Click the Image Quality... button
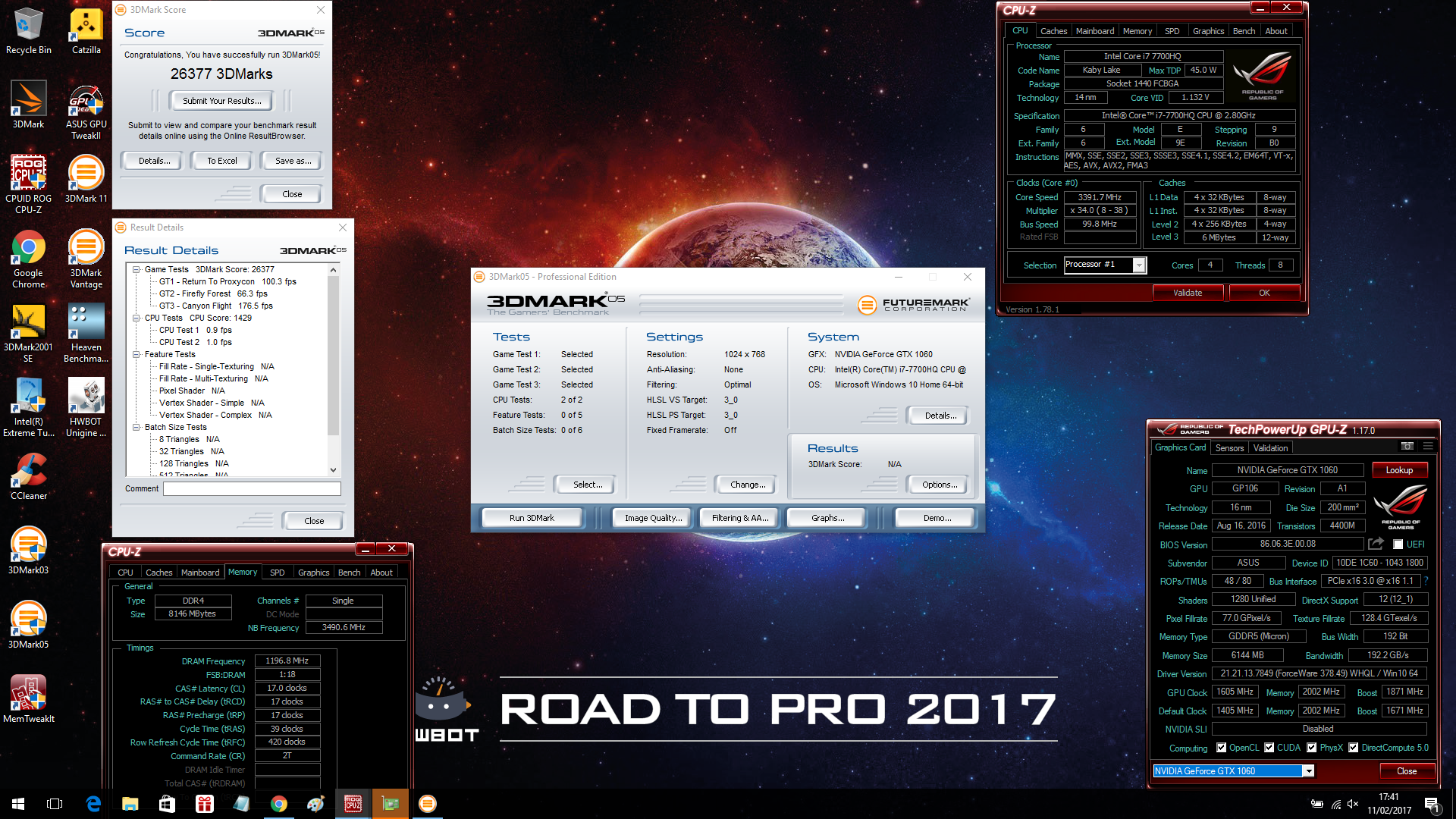This screenshot has height=819, width=1456. (x=653, y=518)
